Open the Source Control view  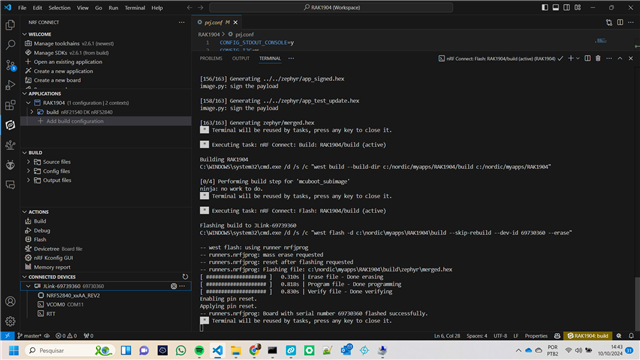(10, 65)
